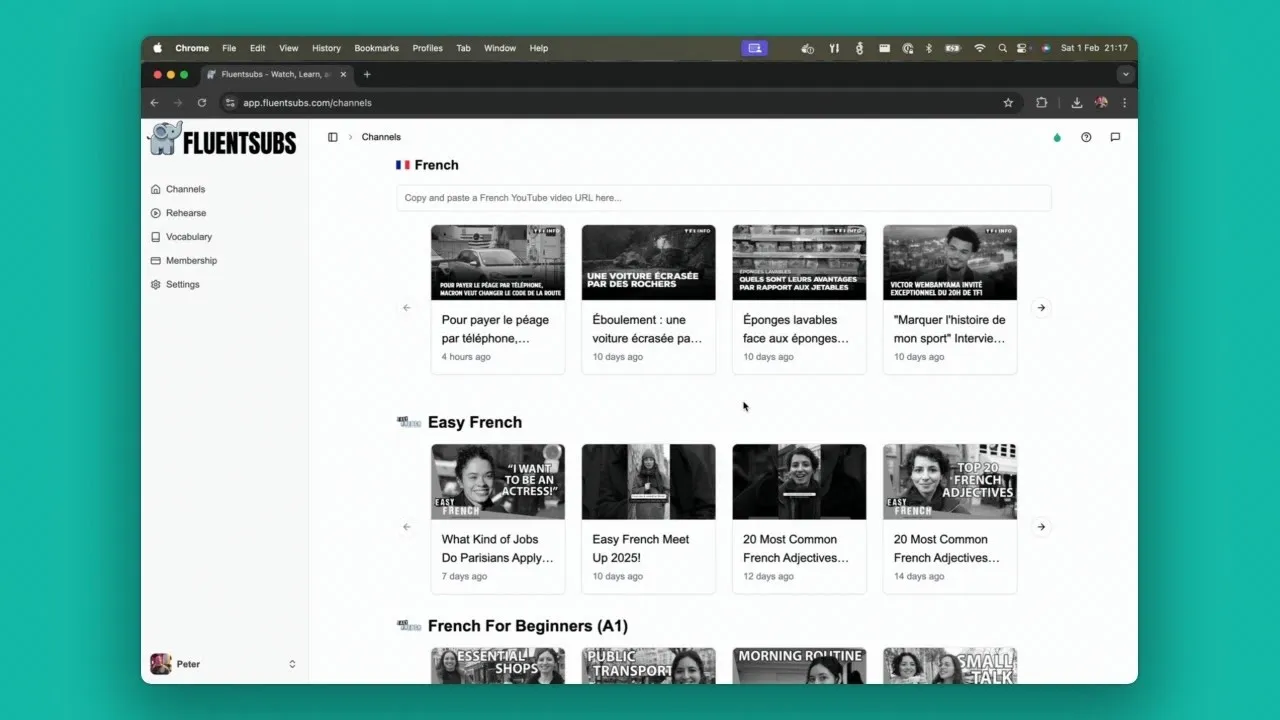Open the File menu
Screen dimensions: 1280x720
click(x=229, y=48)
